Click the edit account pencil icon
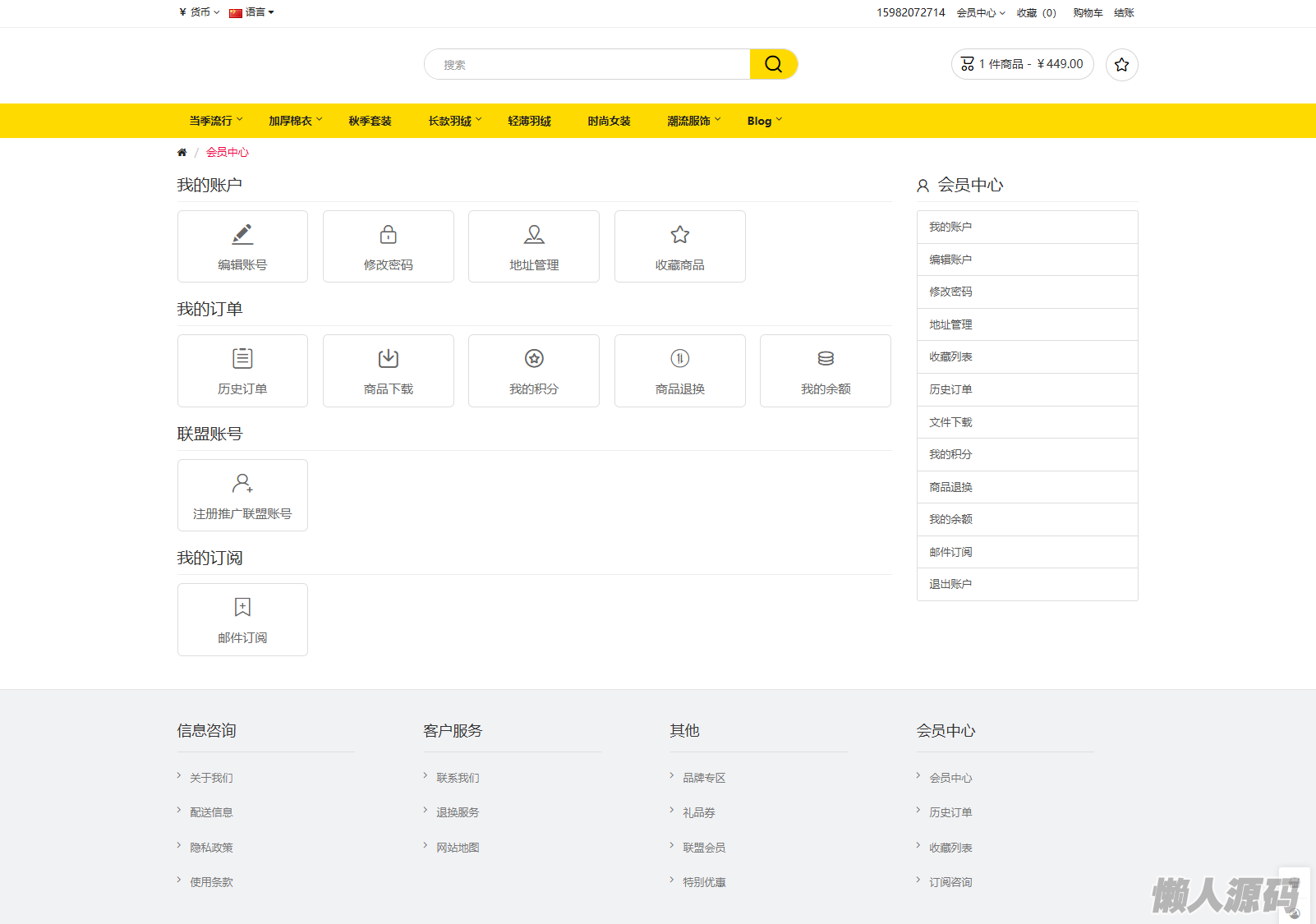 coord(242,235)
